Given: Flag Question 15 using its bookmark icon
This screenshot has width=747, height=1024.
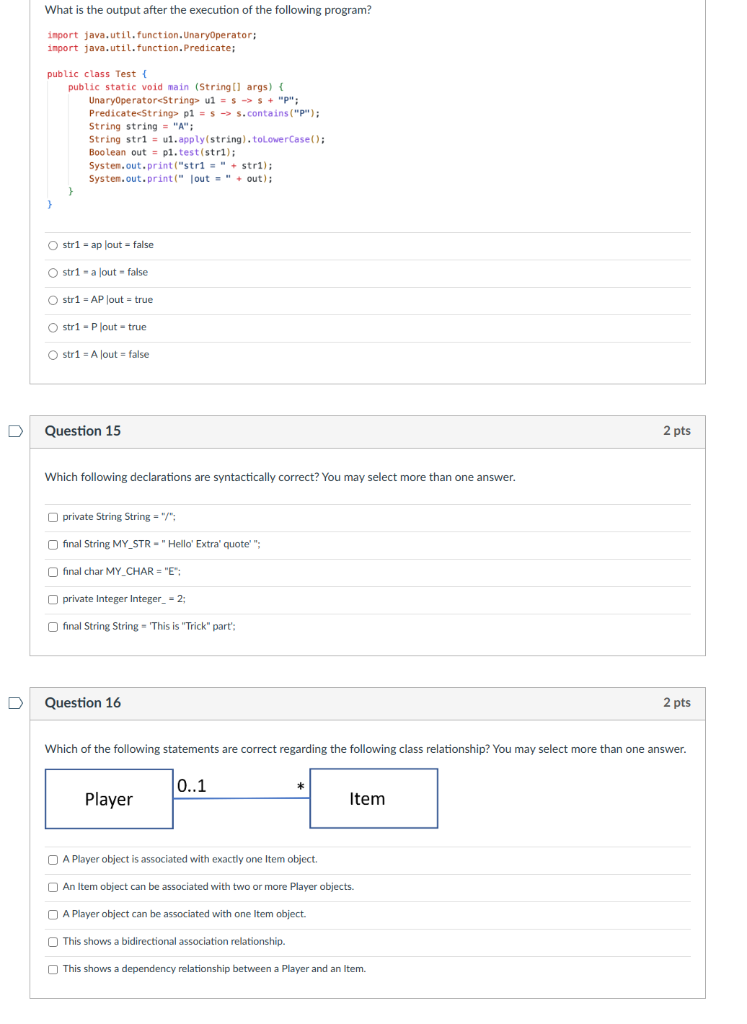Looking at the screenshot, I should coord(14,430).
